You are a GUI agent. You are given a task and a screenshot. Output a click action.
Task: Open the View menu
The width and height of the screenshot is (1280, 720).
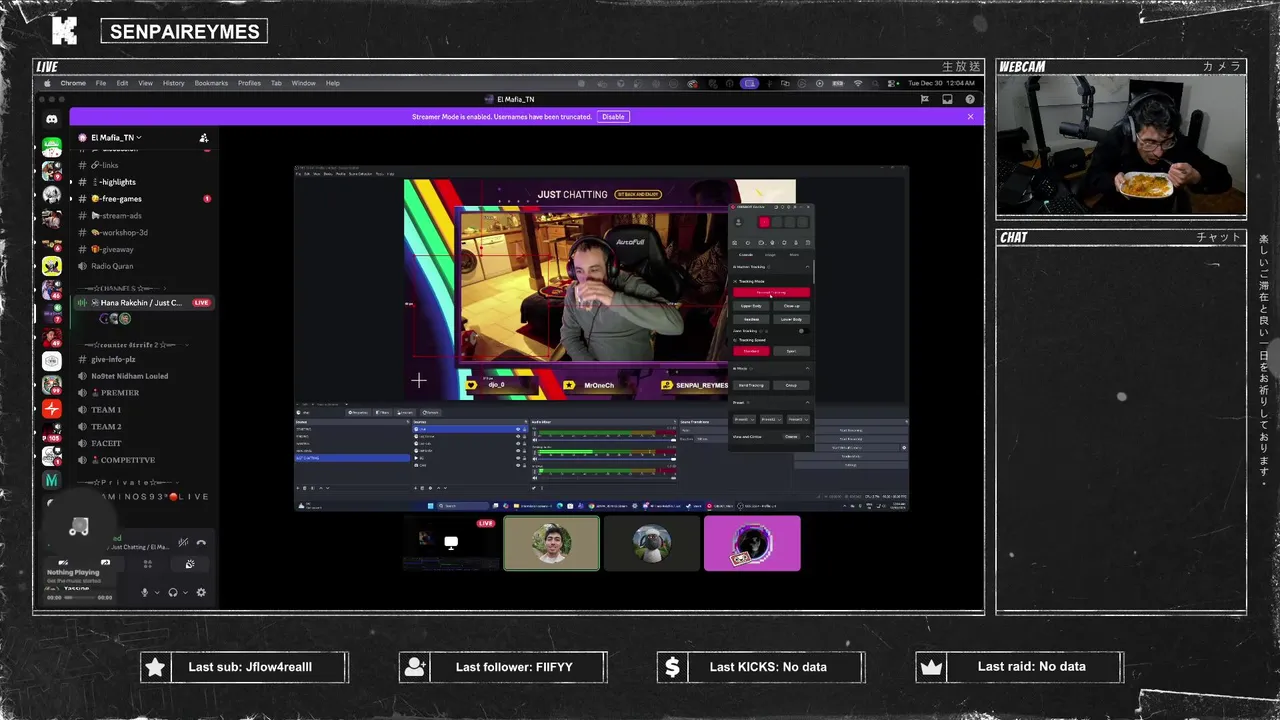click(145, 83)
